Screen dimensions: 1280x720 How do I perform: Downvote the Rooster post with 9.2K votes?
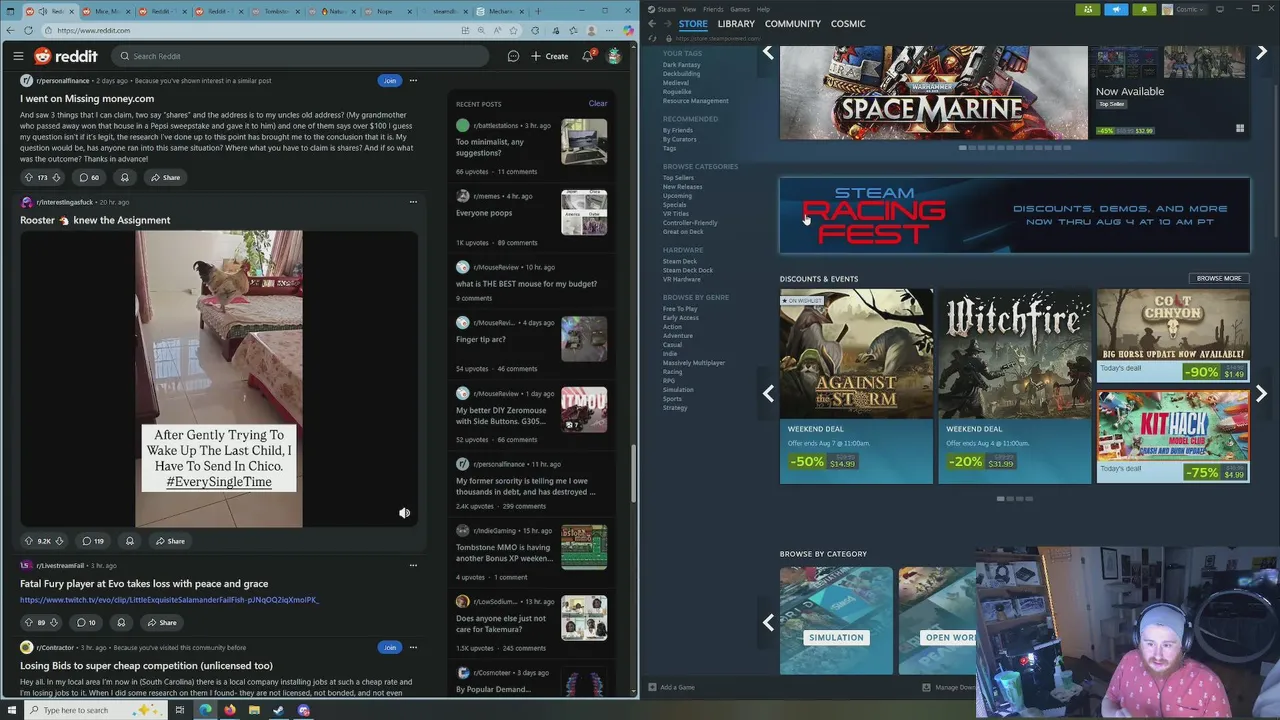pos(59,541)
